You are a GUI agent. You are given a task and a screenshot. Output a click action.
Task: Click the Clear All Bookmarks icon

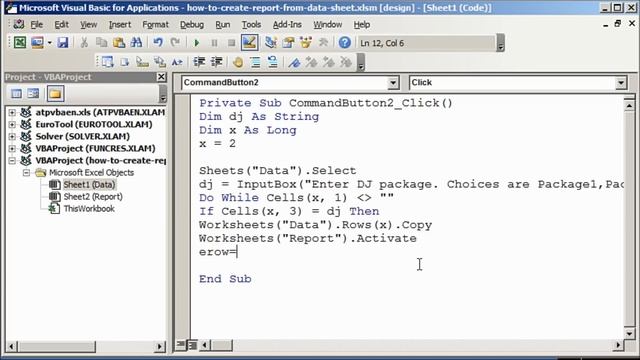(x=346, y=62)
